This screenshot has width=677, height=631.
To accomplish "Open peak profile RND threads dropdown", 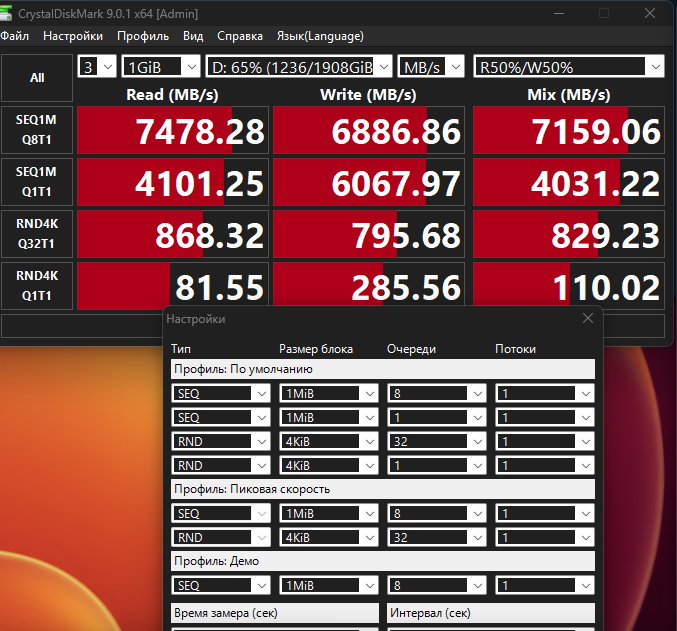I will [x=544, y=537].
